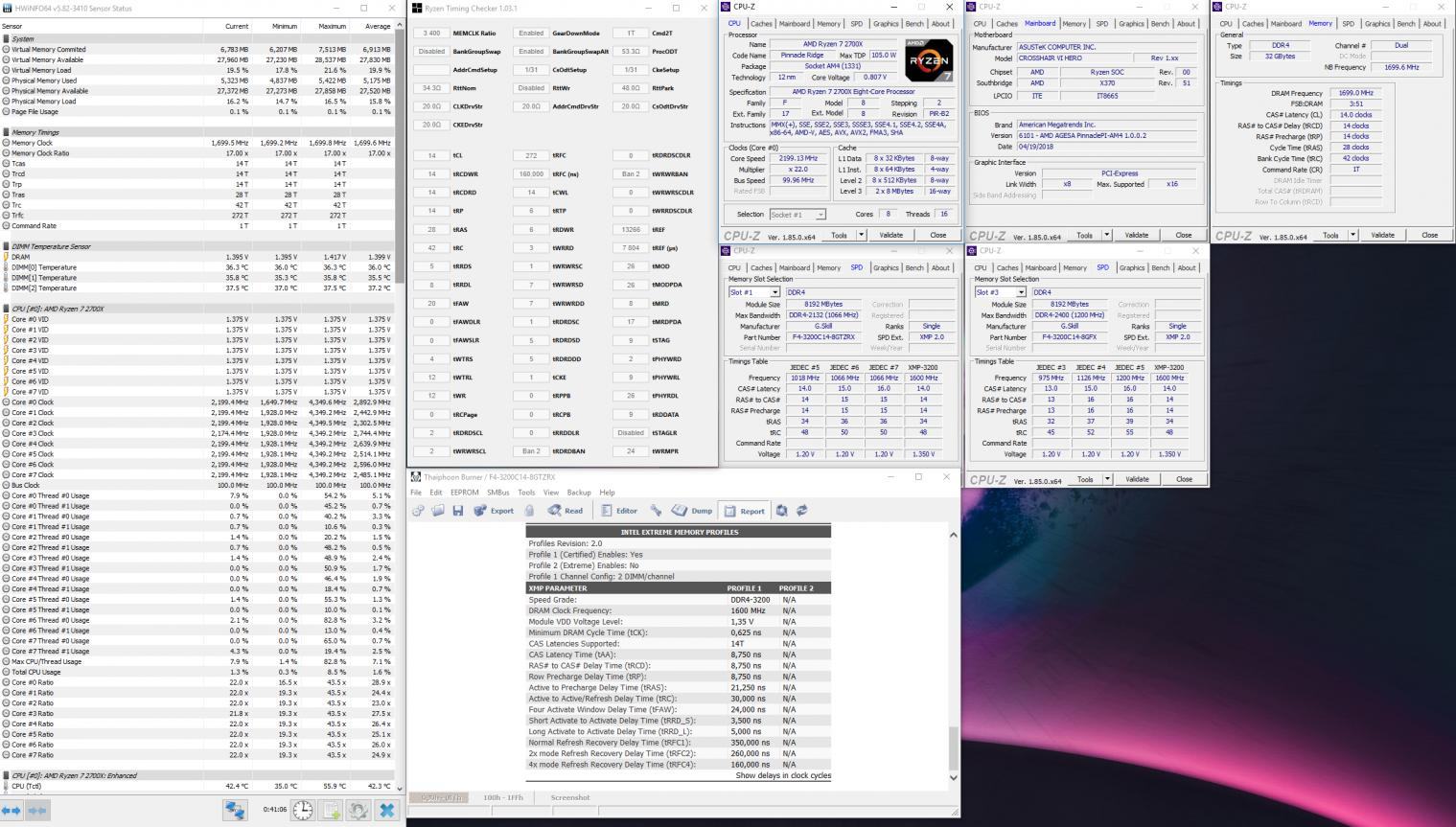This screenshot has width=1456, height=827.
Task: Click the floppy disk save icon in Thaiphoon Burner
Action: click(457, 511)
